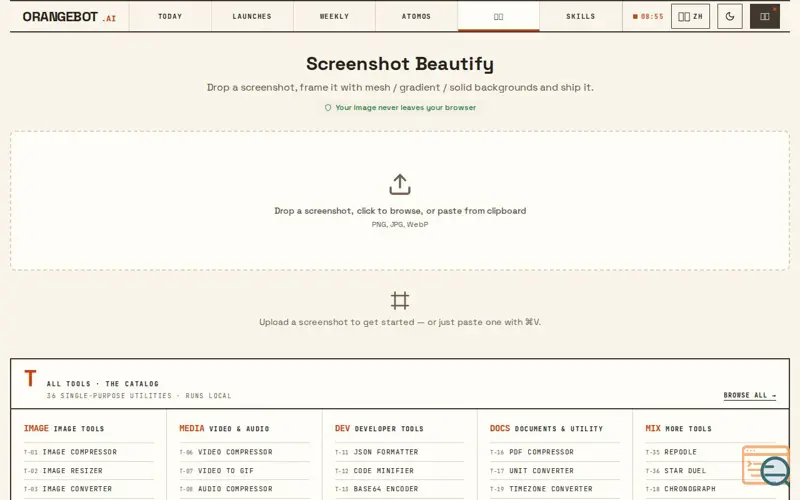Open T-16 PDF Compressor
Screen dimensions: 800x500
pos(555,452)
